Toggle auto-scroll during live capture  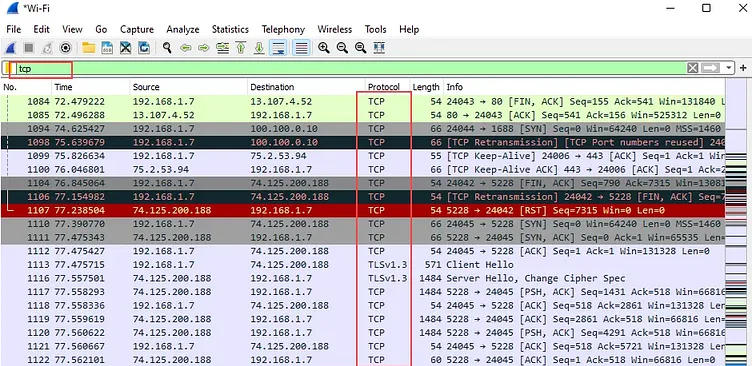[x=278, y=48]
